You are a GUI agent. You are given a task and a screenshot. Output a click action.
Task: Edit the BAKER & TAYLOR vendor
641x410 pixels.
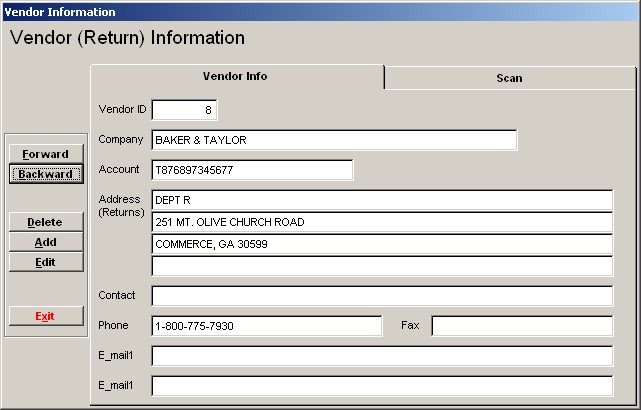coord(46,262)
